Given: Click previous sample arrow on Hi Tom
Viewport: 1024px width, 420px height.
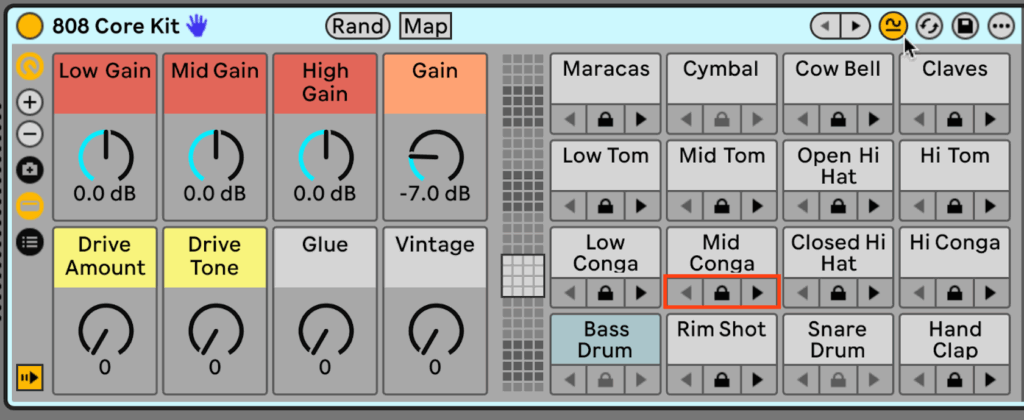Looking at the screenshot, I should pos(919,206).
